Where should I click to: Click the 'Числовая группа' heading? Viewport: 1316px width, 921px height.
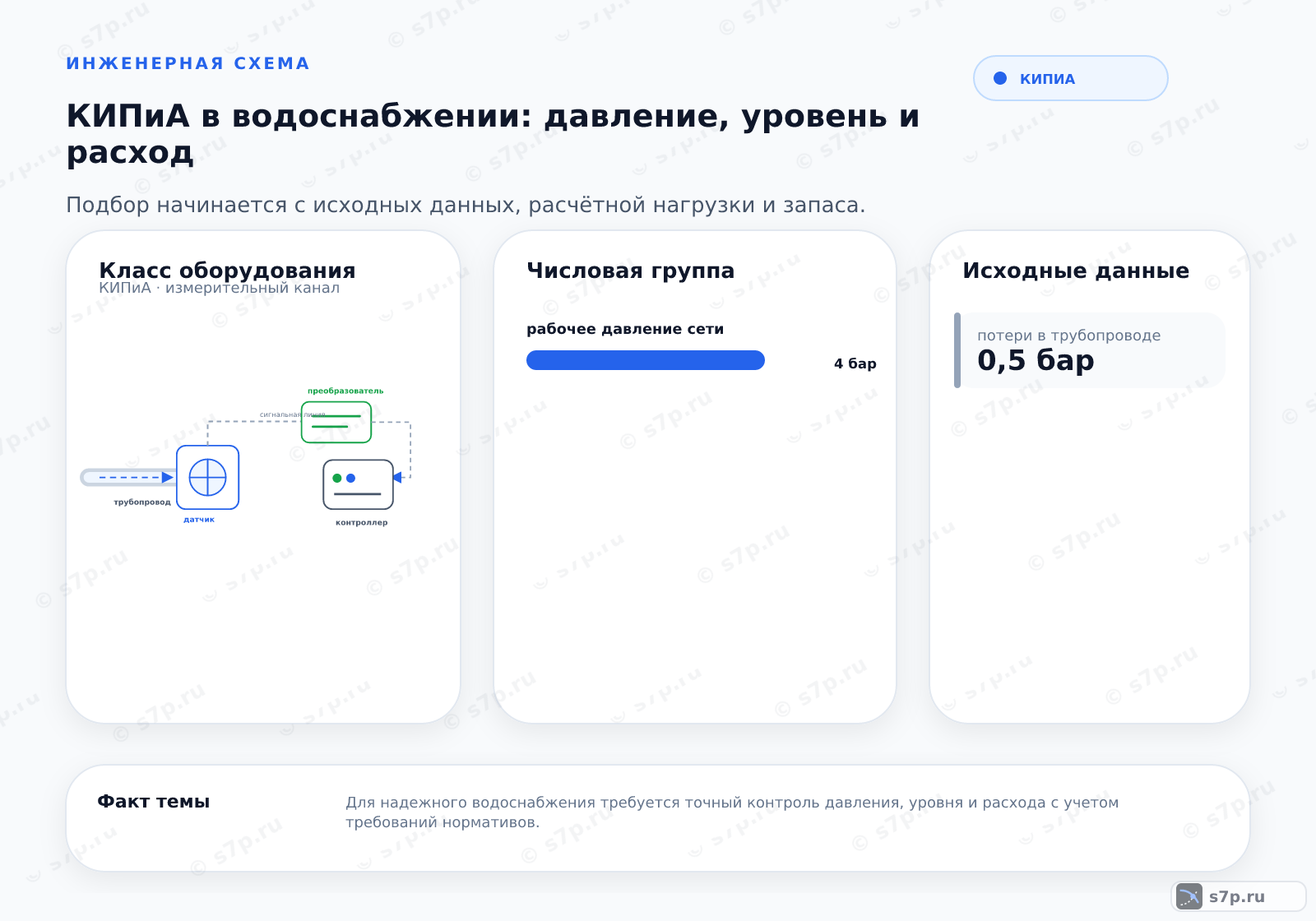(631, 271)
